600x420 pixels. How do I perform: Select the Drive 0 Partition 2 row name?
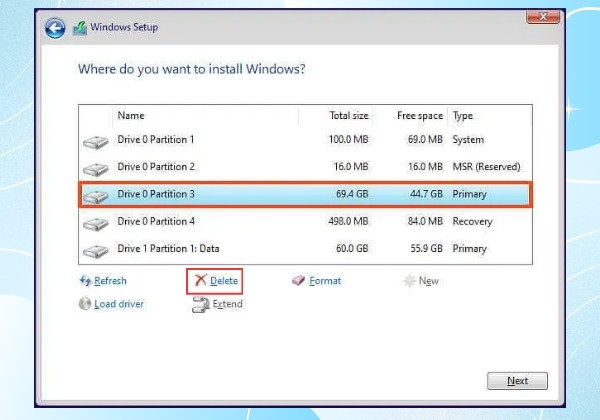156,167
